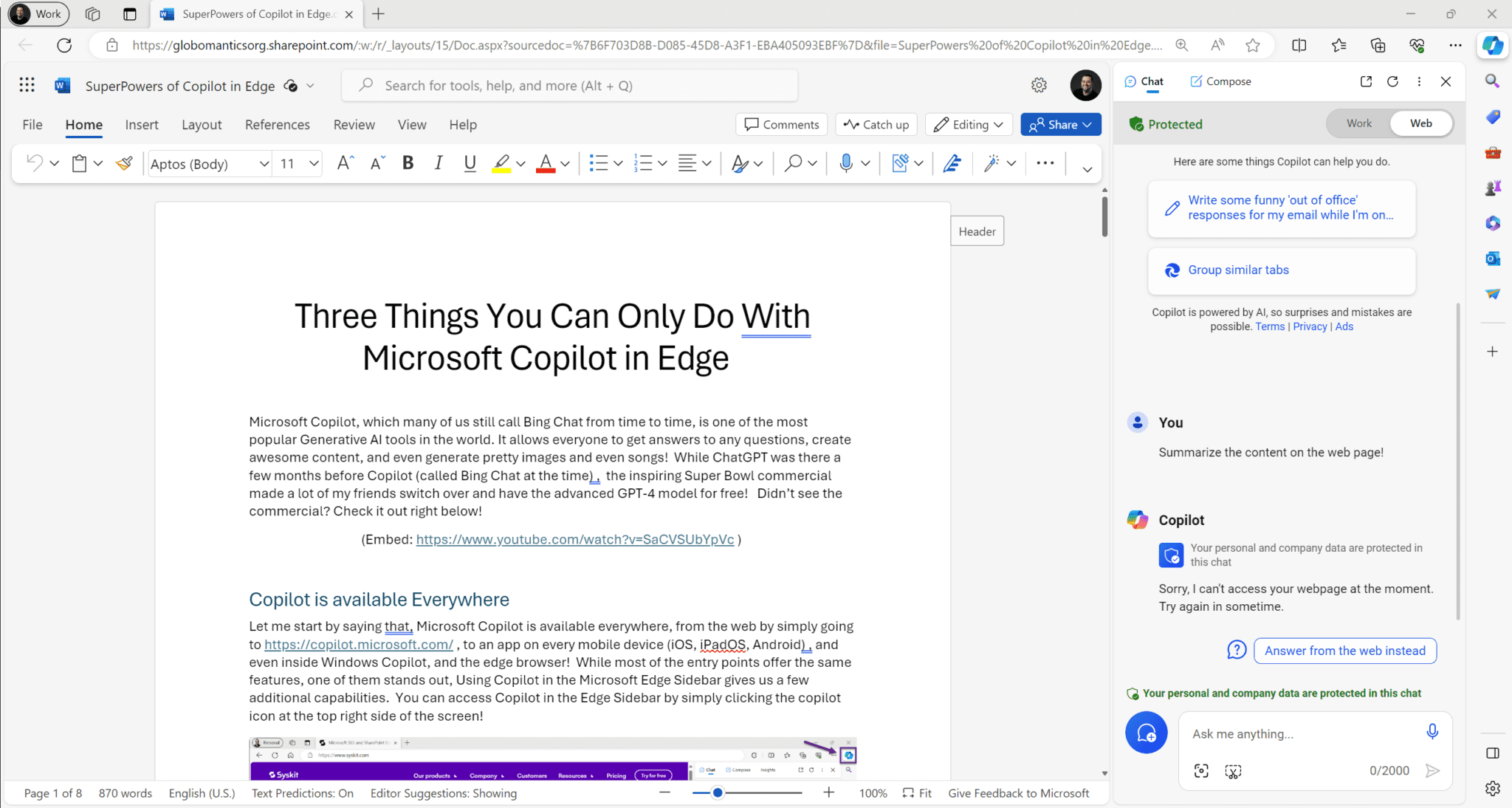Screen dimensions: 1512x808
Task: Switch to the References ribbon tab
Action: (x=277, y=124)
